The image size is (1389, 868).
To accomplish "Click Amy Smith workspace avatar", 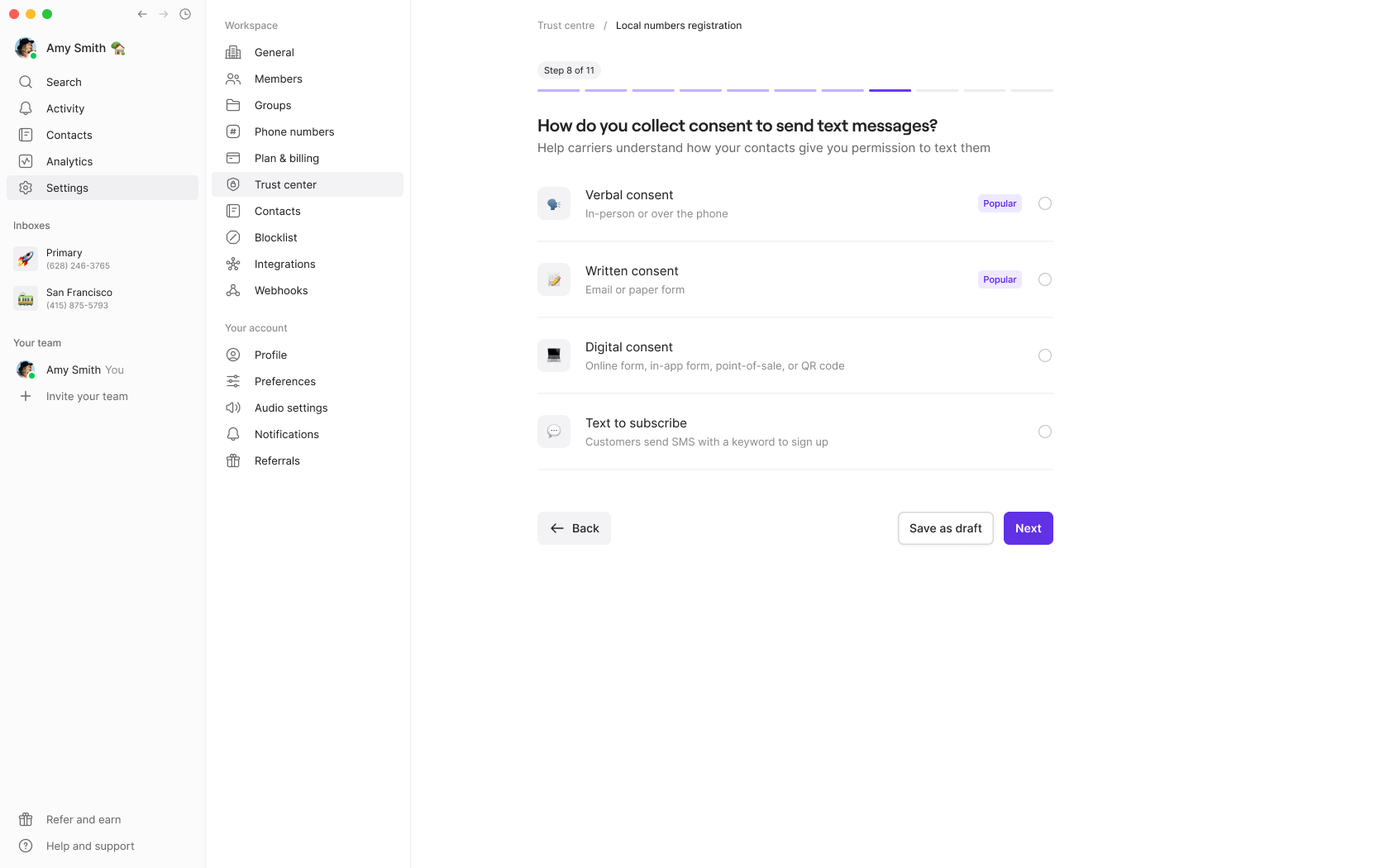I will [x=26, y=48].
